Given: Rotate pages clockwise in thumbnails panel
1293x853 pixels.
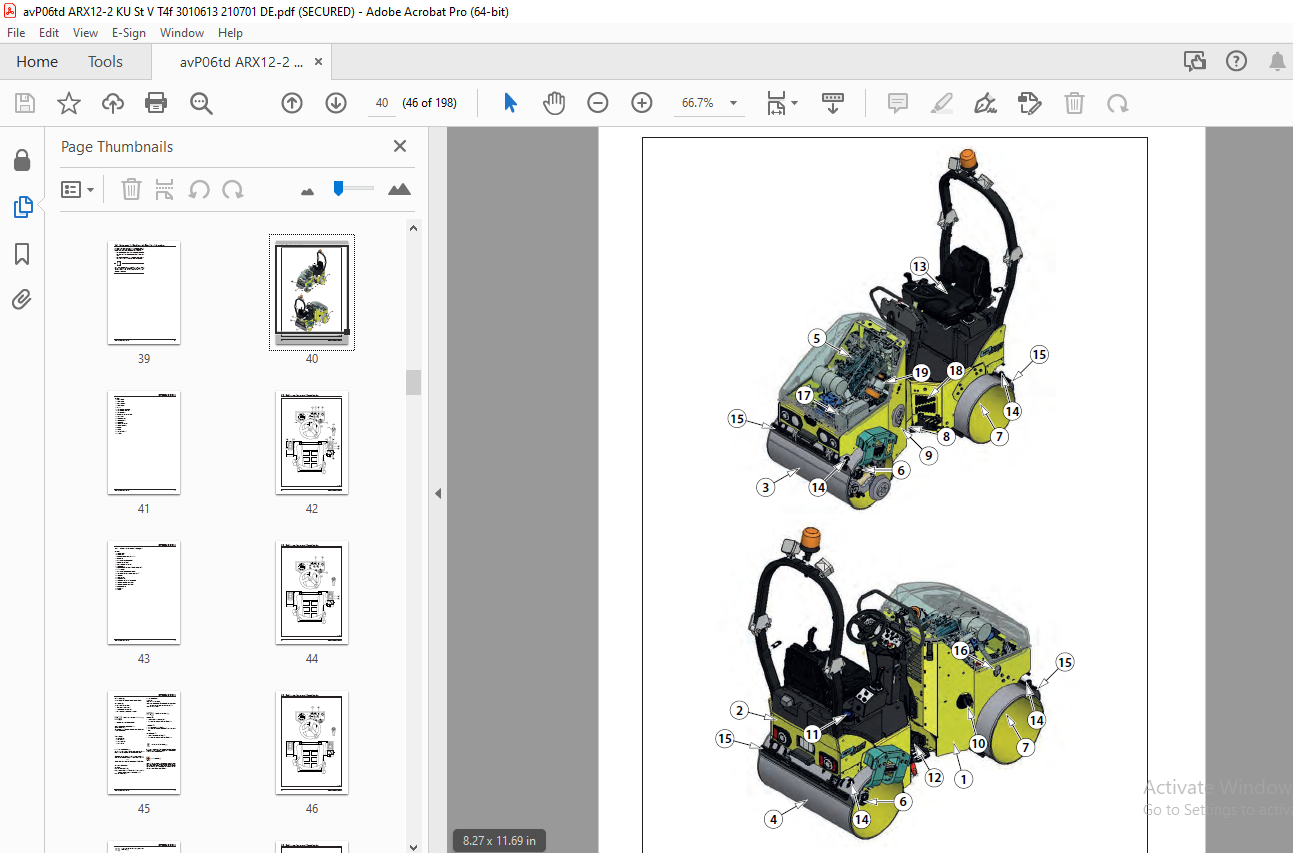Looking at the screenshot, I should 233,189.
